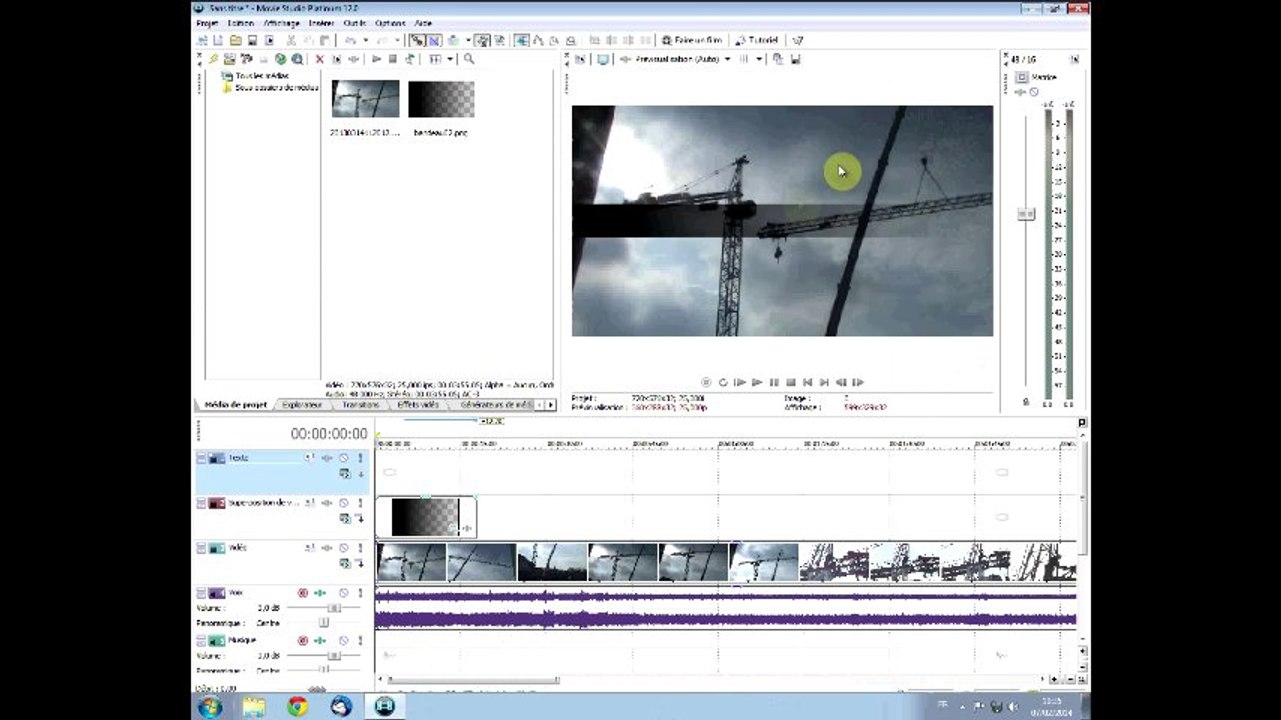Expand the Undo history dropdown arrow
The image size is (1281, 720).
click(x=366, y=40)
